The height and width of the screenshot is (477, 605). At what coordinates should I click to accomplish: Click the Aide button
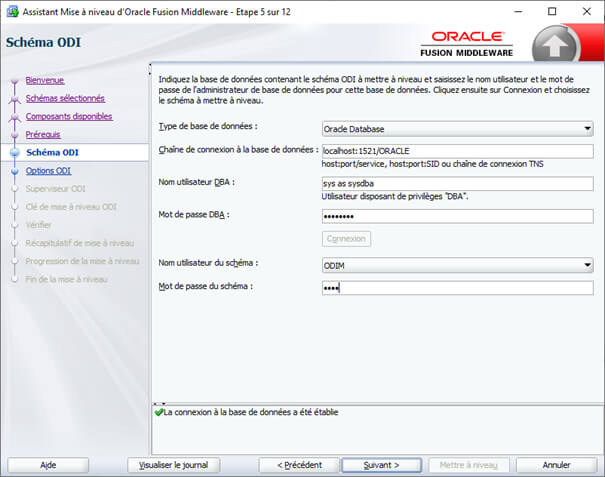[x=48, y=465]
